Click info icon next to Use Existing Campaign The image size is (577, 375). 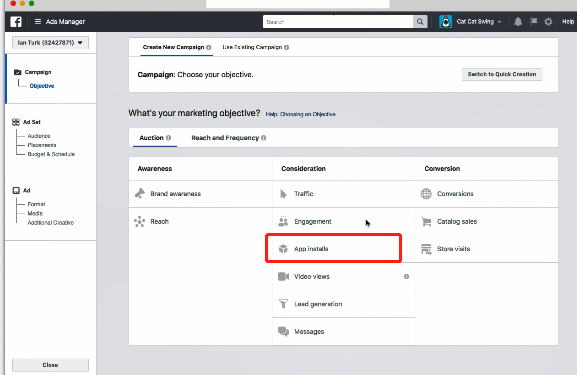pos(287,47)
